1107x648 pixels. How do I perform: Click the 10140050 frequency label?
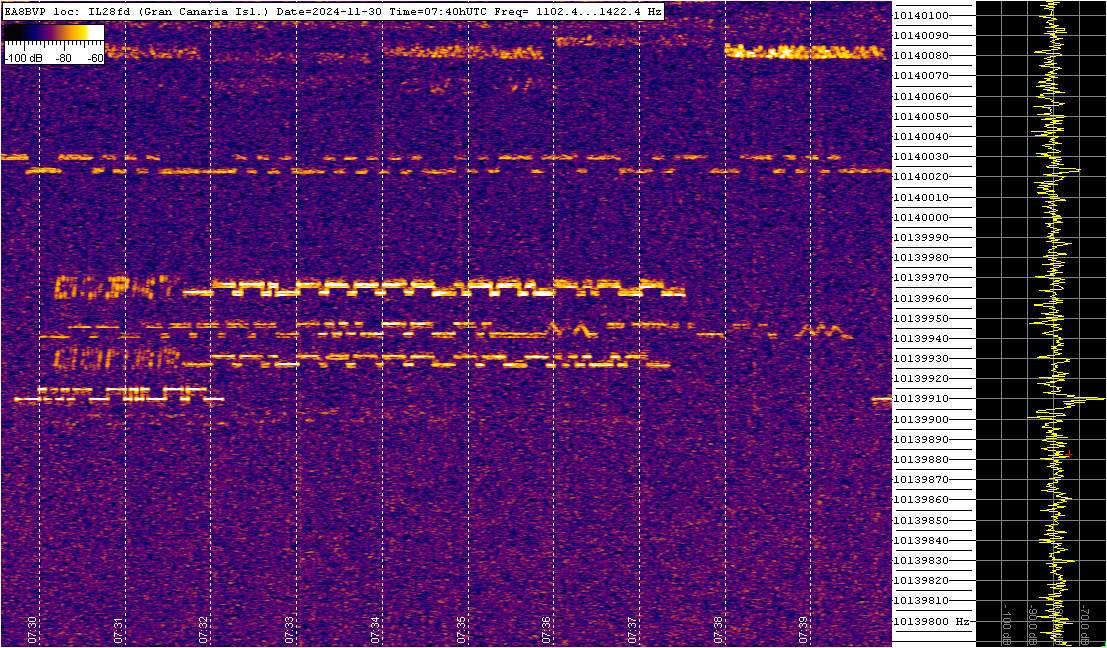click(x=921, y=116)
